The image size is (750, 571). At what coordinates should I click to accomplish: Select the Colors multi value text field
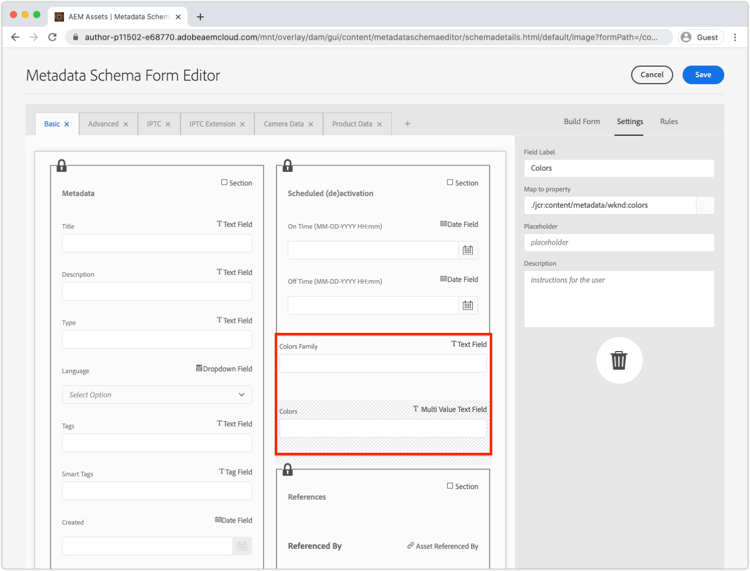pyautogui.click(x=383, y=428)
